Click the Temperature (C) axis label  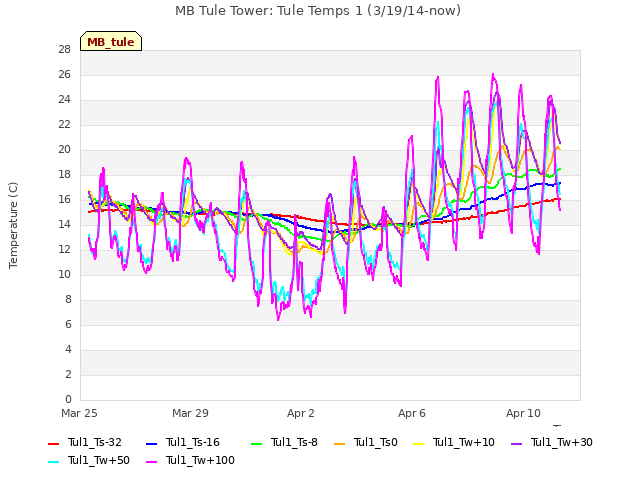[13, 225]
